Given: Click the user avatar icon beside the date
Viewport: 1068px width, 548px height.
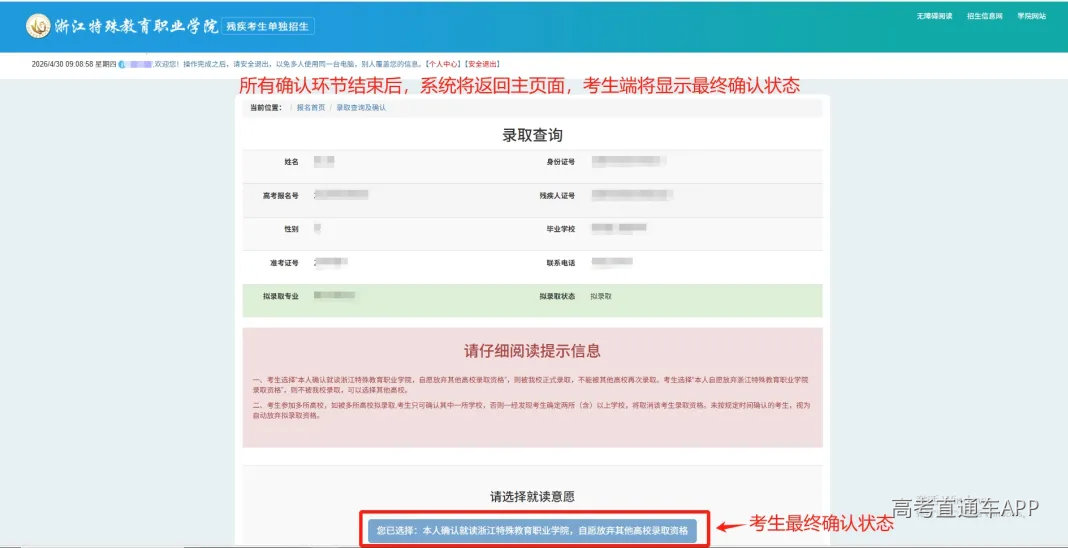Looking at the screenshot, I should point(121,64).
